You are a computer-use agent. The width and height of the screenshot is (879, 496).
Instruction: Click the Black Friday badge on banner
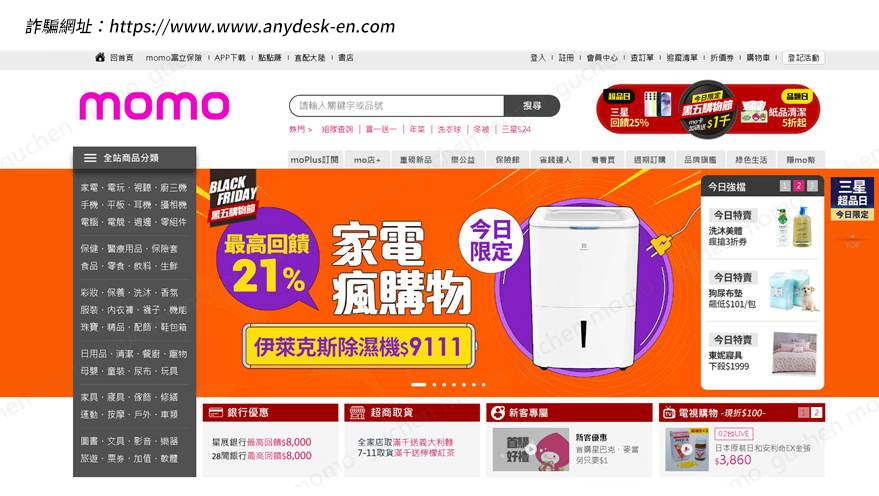click(233, 196)
